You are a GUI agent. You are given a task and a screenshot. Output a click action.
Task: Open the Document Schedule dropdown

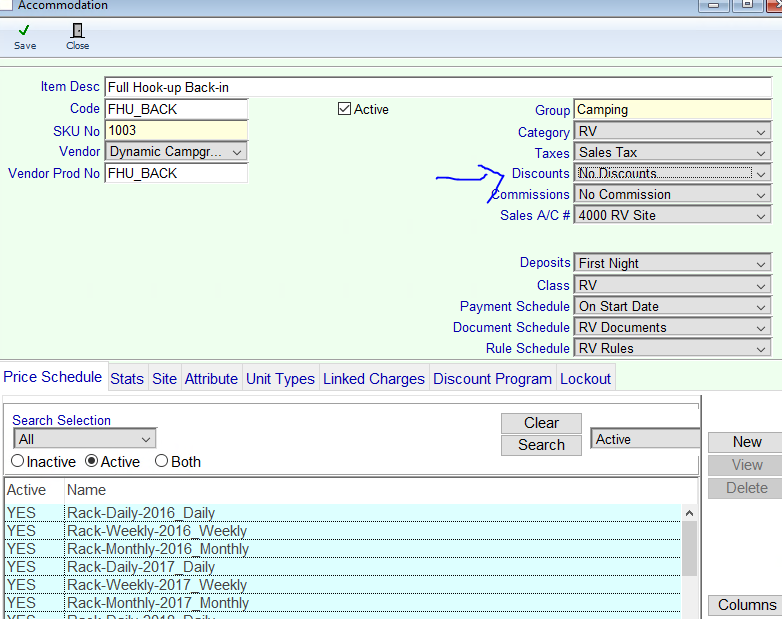click(672, 327)
